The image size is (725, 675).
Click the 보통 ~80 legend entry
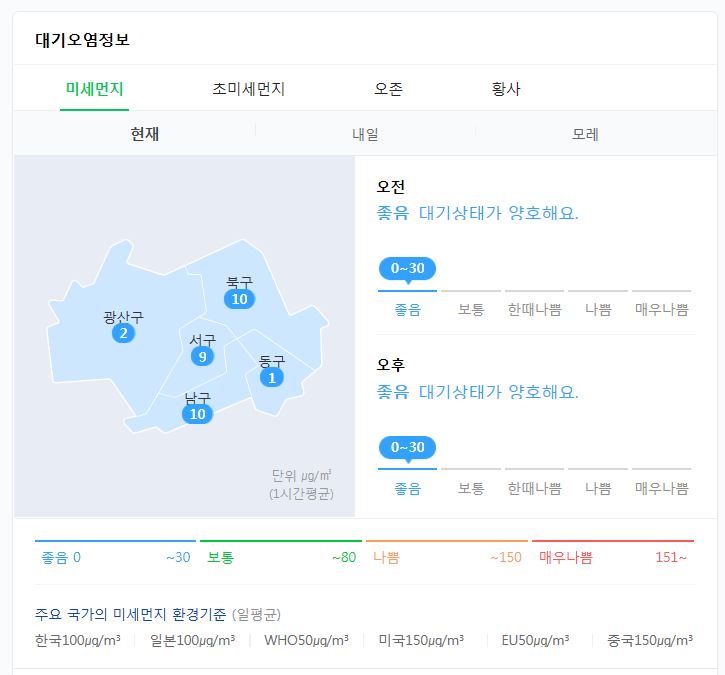tap(281, 557)
